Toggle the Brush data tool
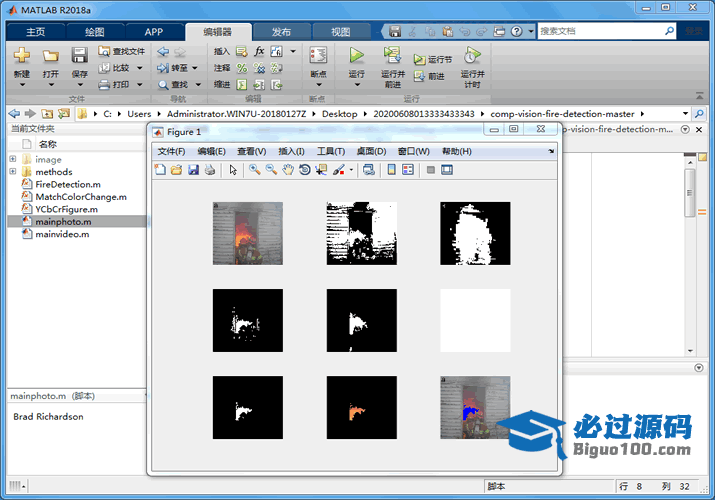The image size is (715, 500). point(338,170)
